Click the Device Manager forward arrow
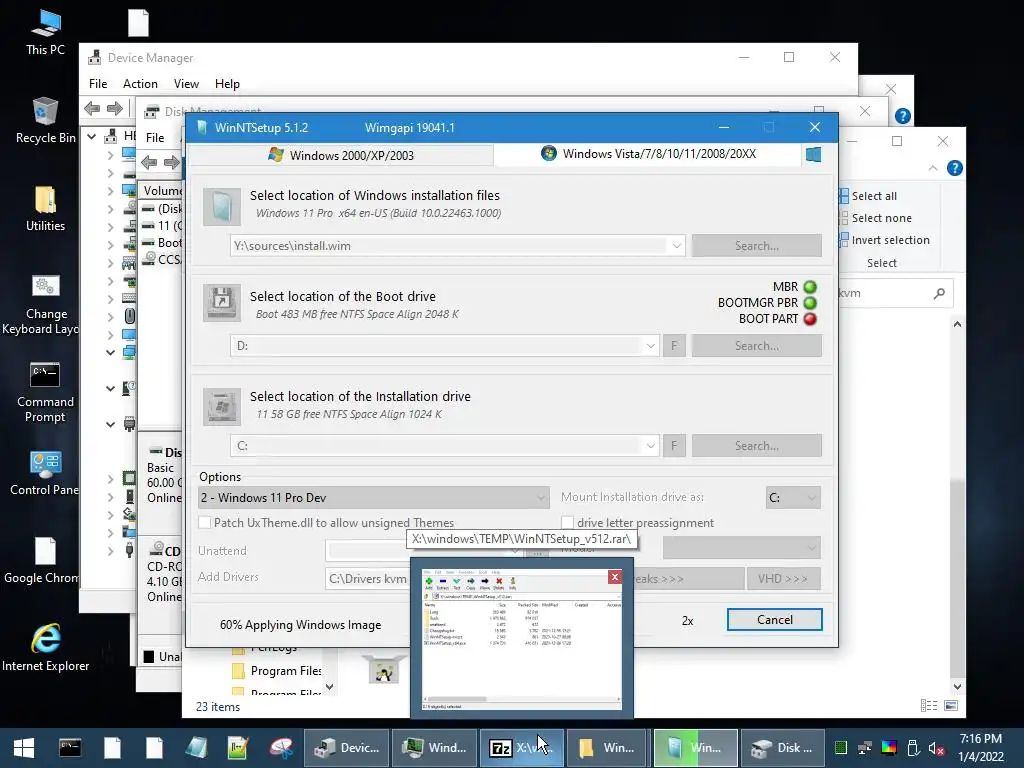This screenshot has height=768, width=1024. (114, 108)
